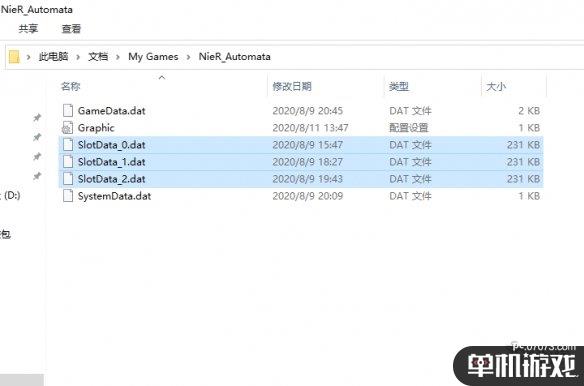Select SlotData_0.dat file icon

click(68, 145)
